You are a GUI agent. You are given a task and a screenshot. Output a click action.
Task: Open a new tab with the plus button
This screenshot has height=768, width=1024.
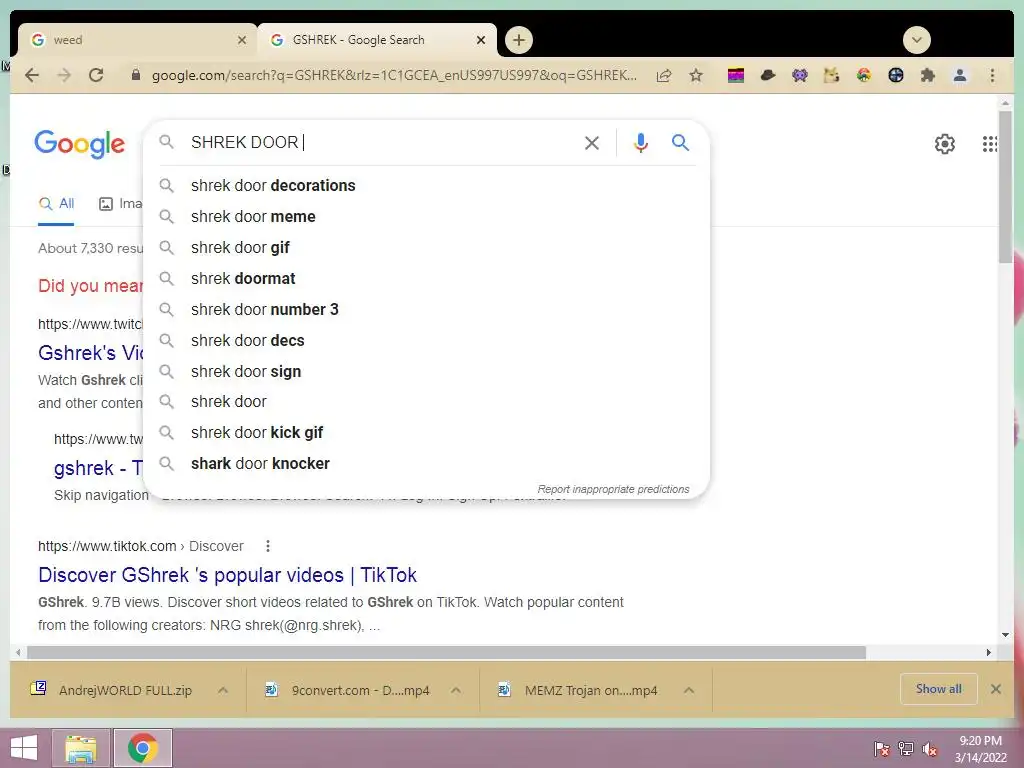tap(519, 40)
